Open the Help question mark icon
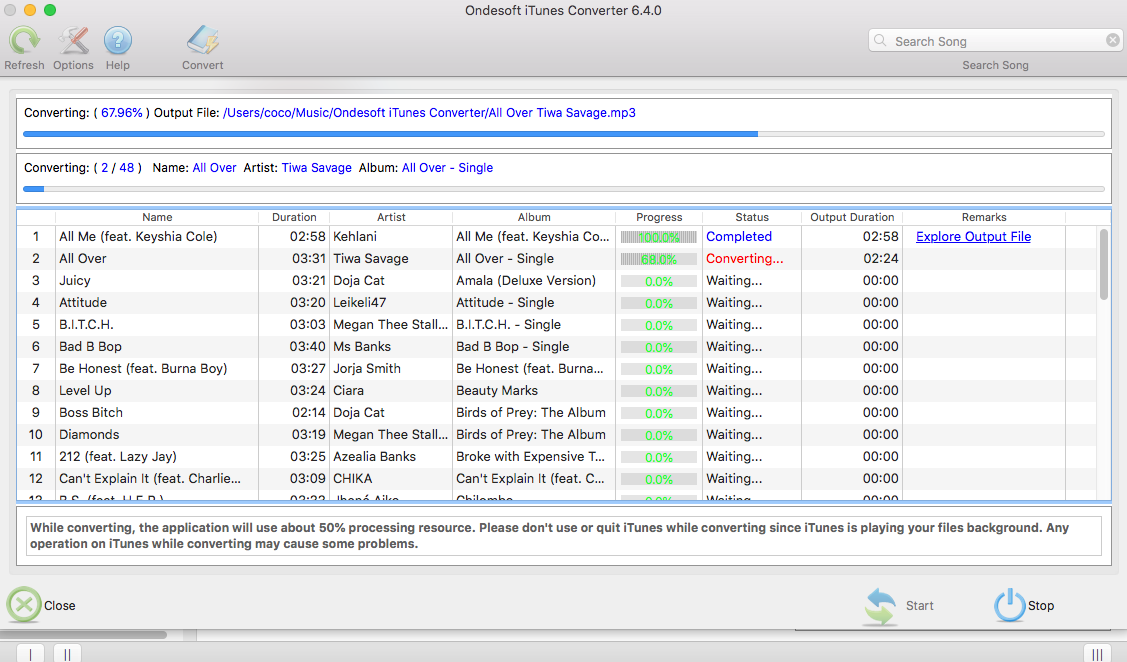Screen dimensions: 1127x662 [118, 40]
